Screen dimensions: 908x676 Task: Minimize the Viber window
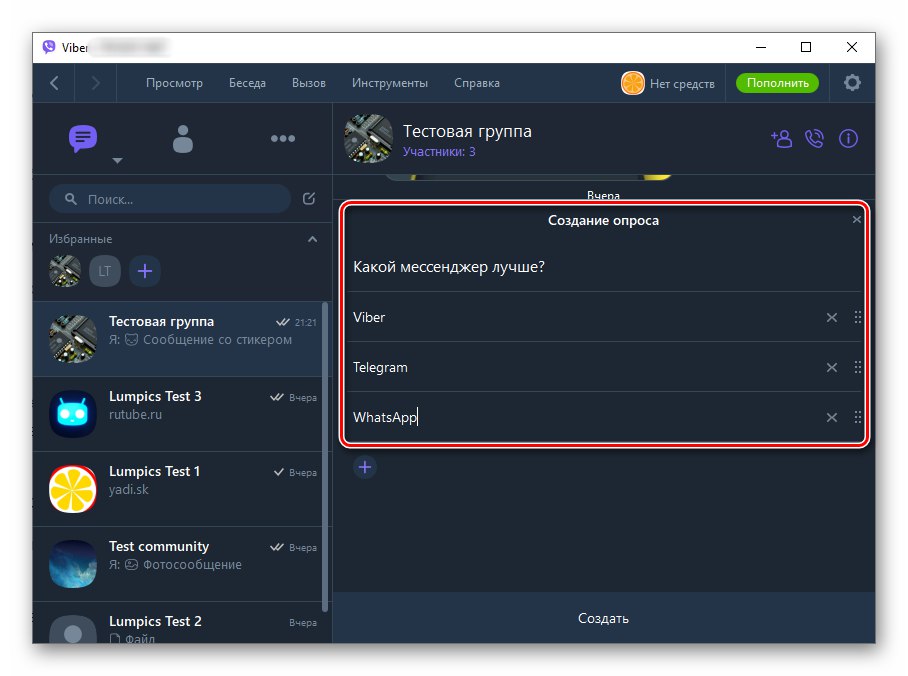pos(761,47)
